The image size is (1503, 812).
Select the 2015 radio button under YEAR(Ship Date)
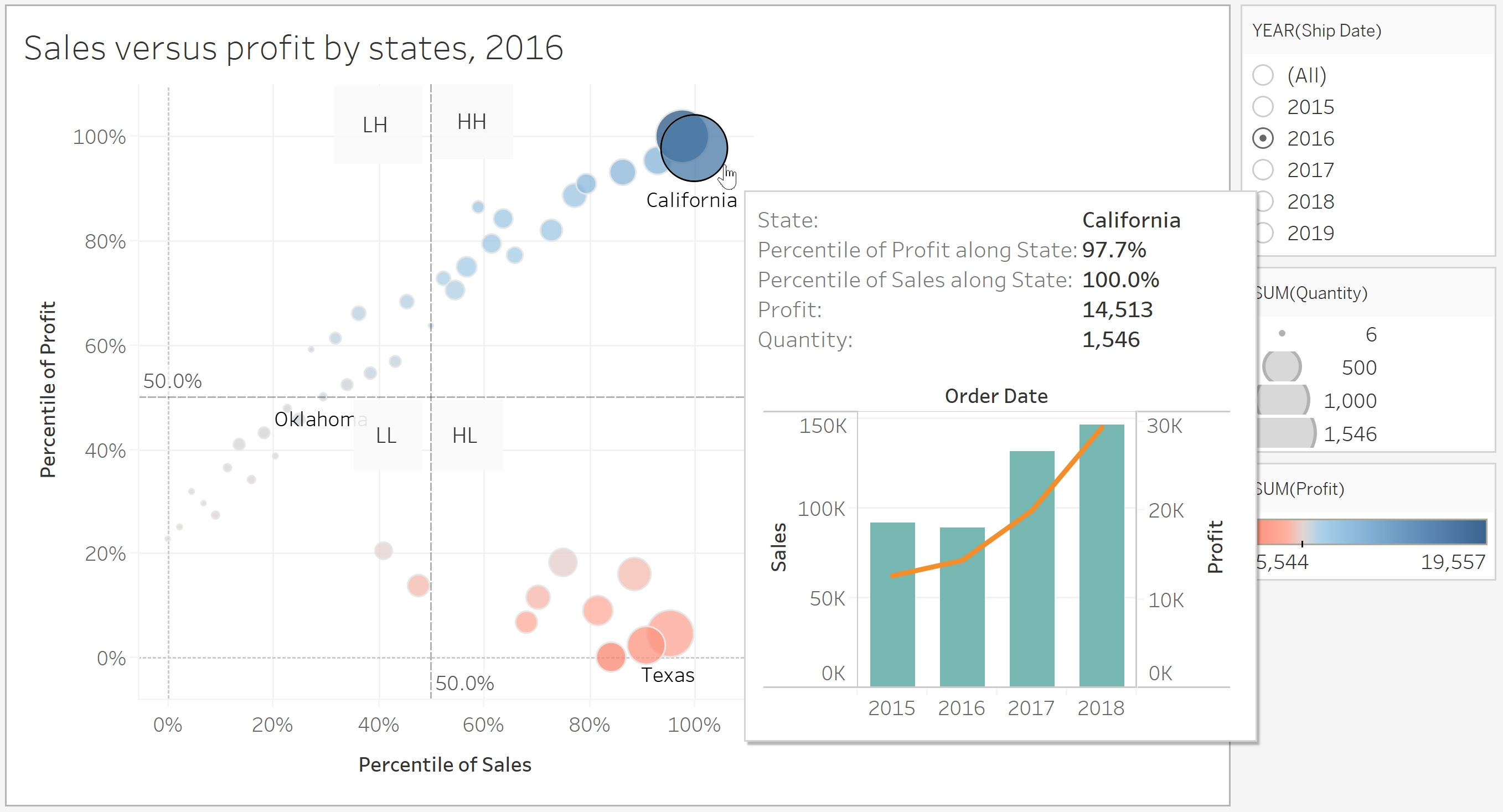point(1263,106)
